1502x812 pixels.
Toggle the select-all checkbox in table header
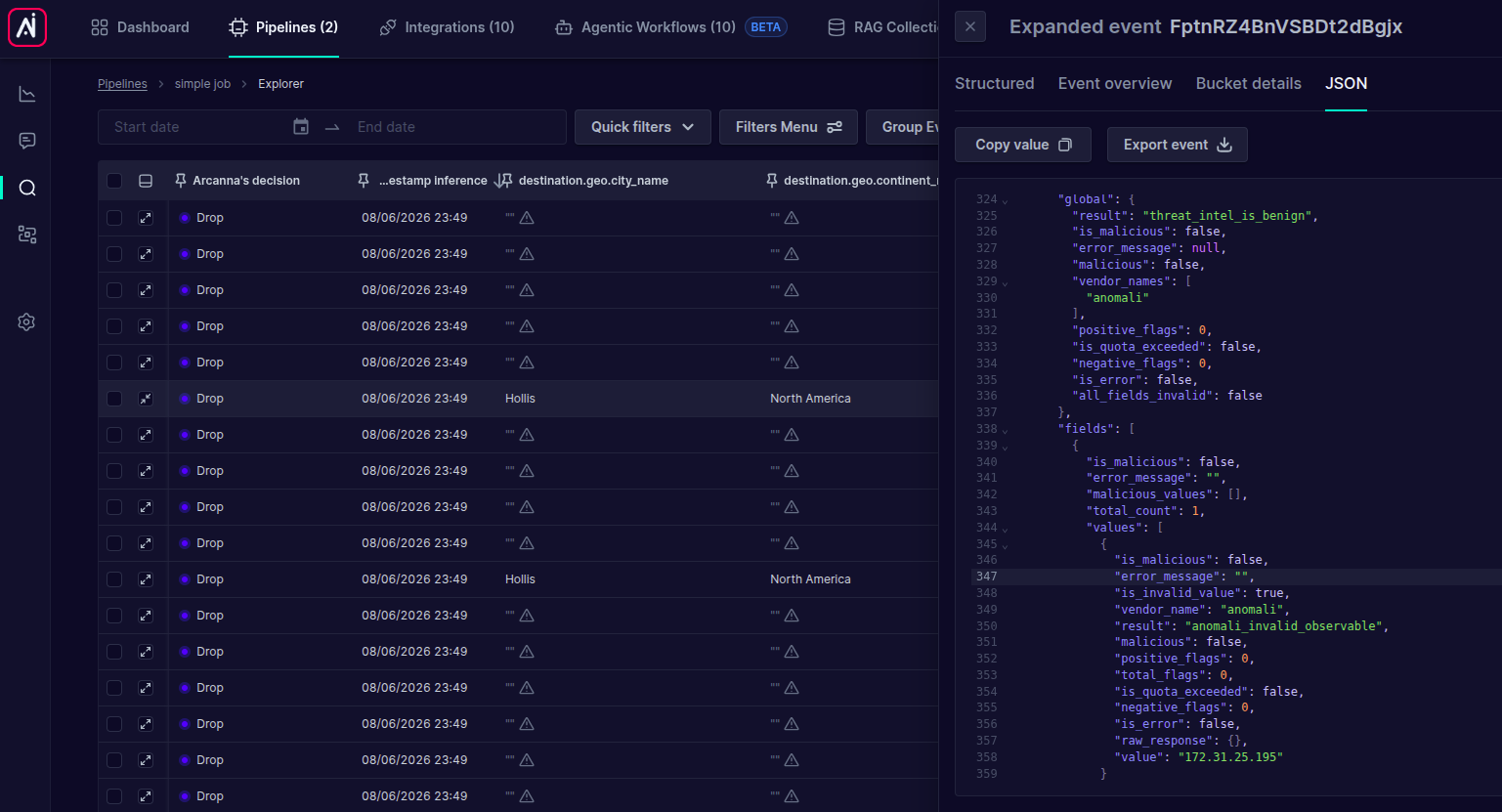point(114,181)
